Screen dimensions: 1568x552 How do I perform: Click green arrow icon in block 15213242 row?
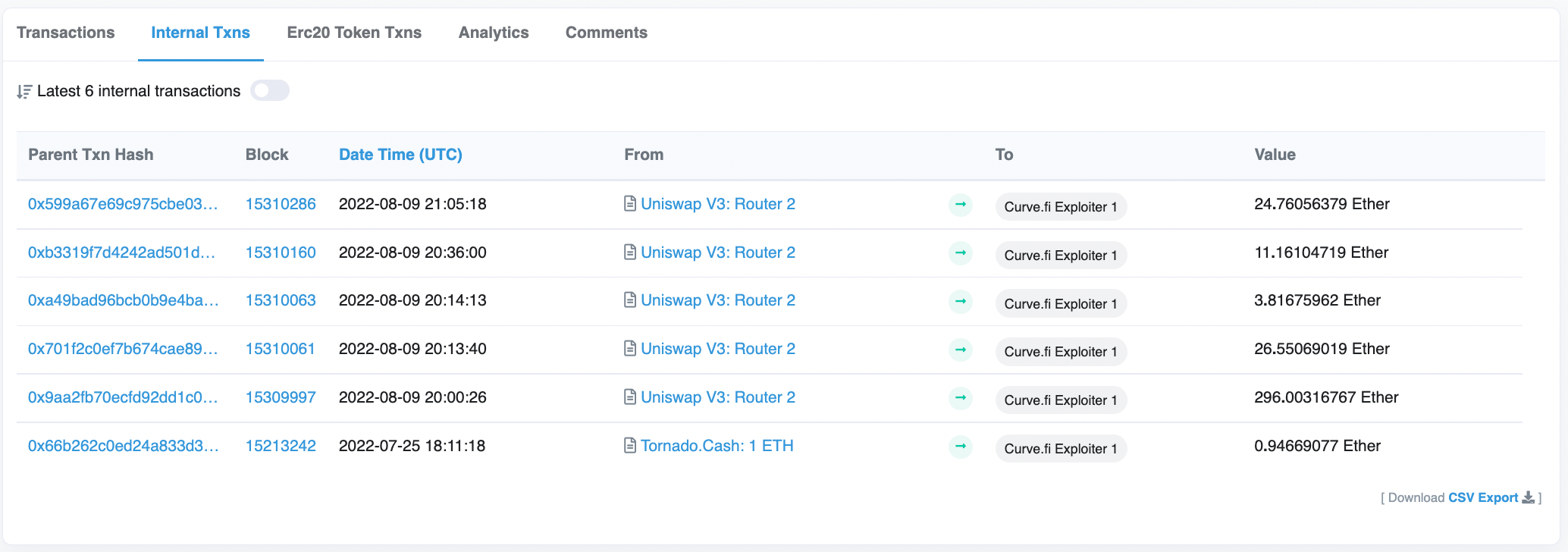click(x=961, y=446)
